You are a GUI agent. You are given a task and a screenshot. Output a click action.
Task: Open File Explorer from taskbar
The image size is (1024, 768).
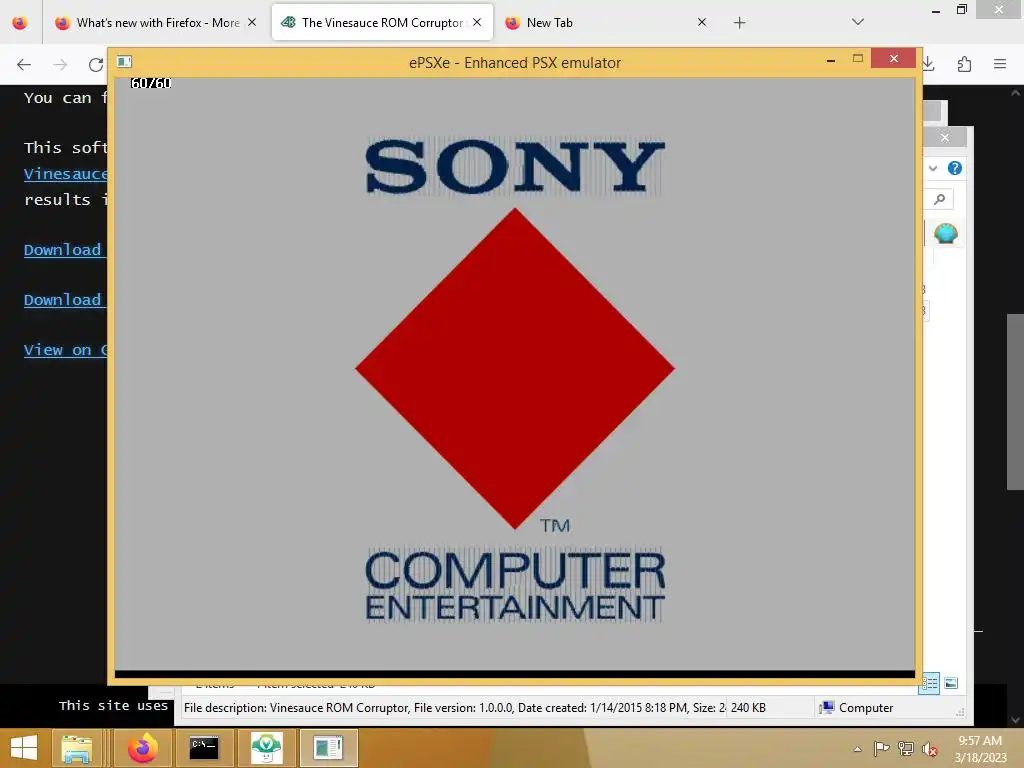pyautogui.click(x=76, y=748)
